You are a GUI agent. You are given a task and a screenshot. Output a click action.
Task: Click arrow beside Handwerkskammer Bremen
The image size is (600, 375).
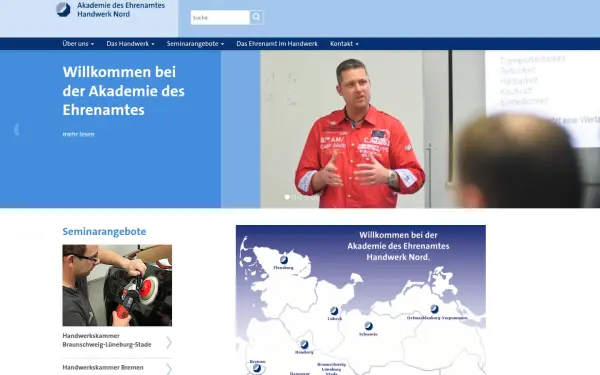coord(169,369)
